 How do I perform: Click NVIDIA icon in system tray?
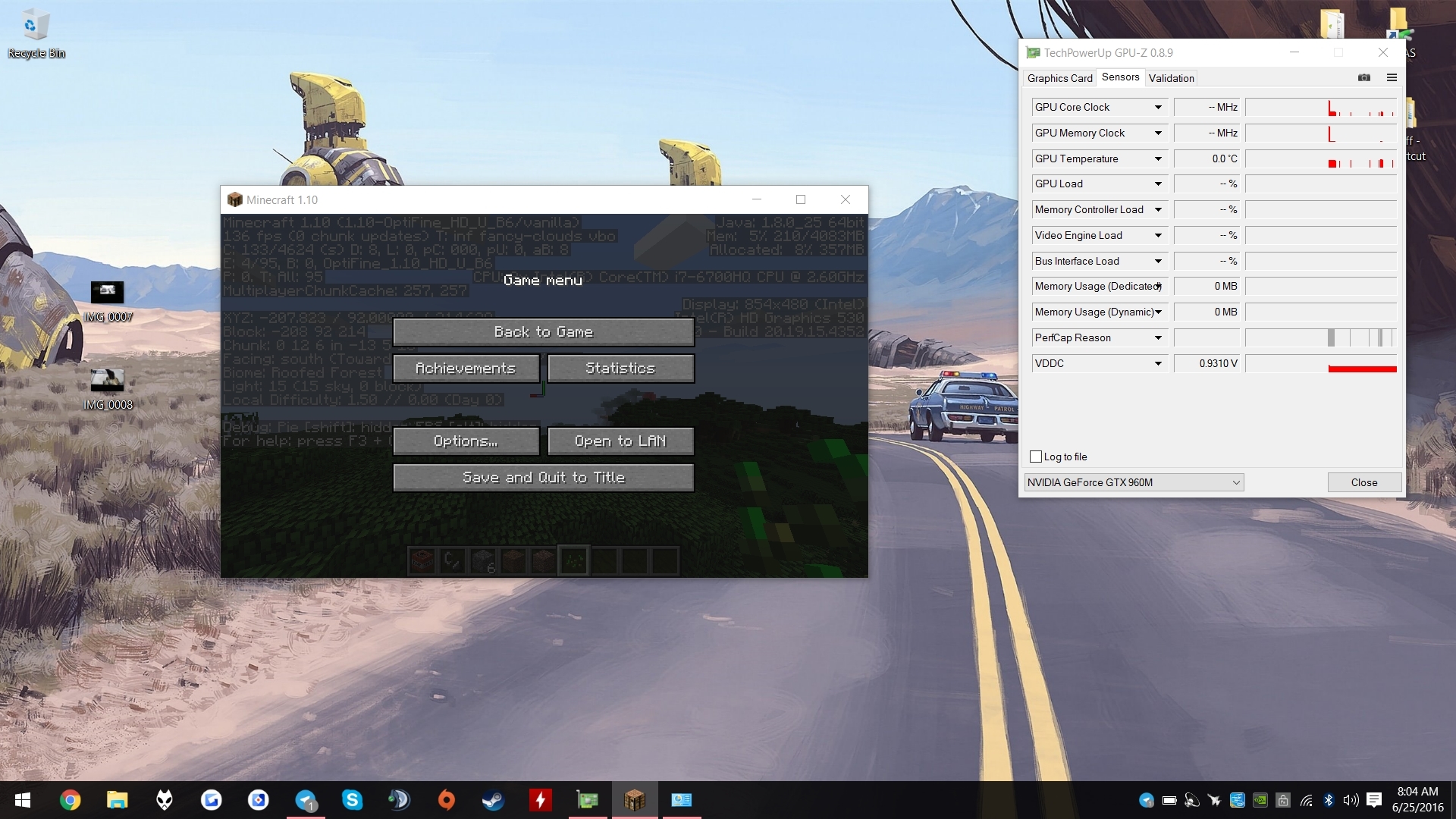tap(1260, 800)
